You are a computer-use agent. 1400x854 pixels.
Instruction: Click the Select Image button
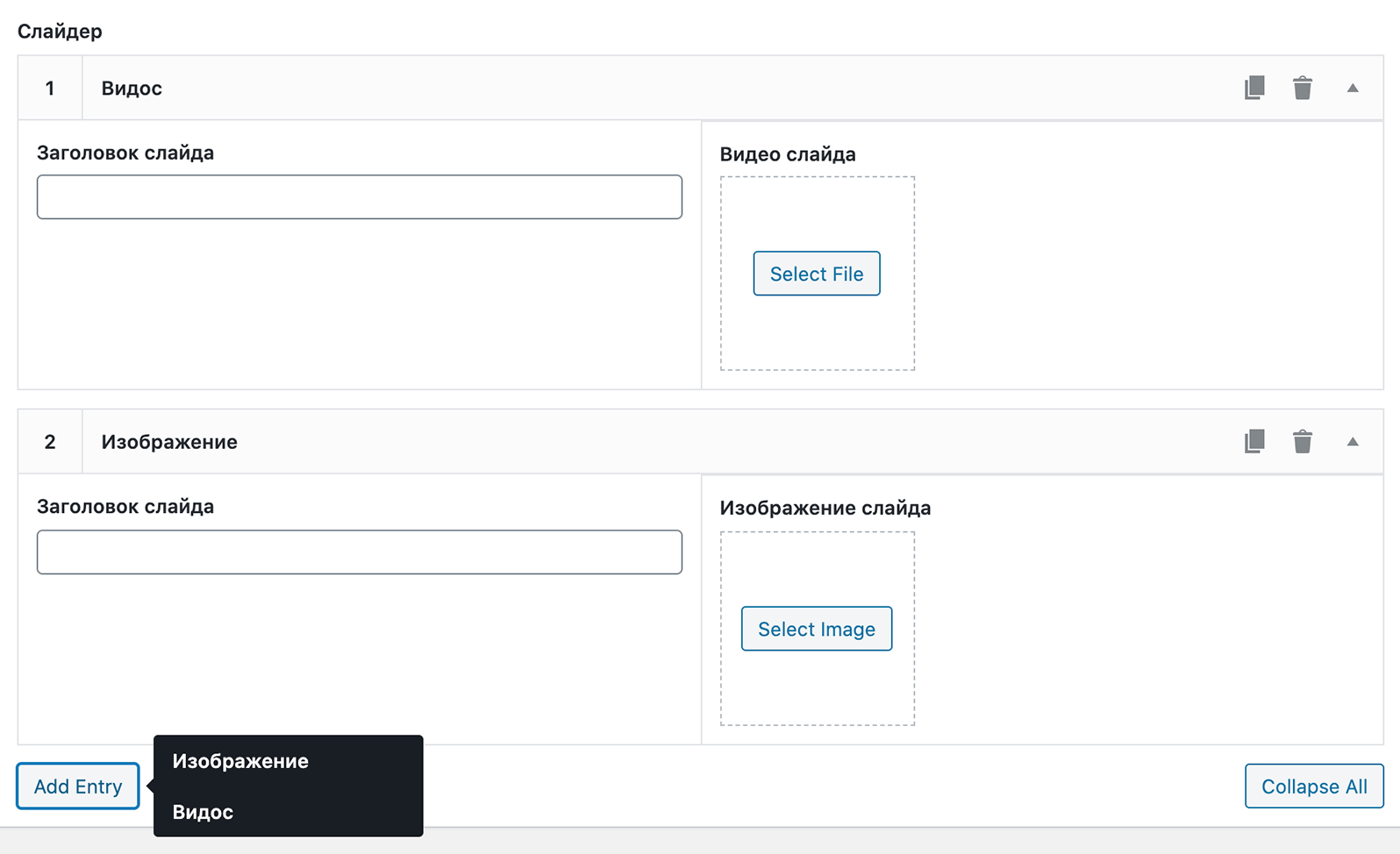(x=817, y=629)
